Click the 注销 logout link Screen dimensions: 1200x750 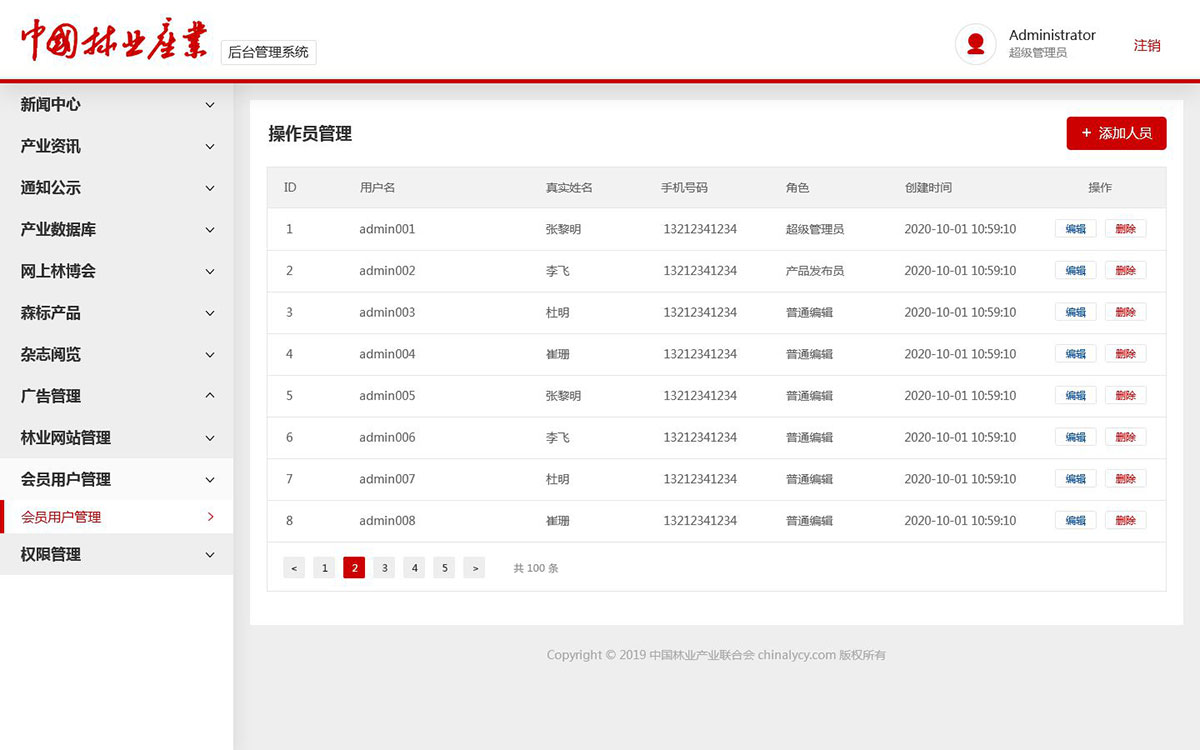[x=1147, y=45]
